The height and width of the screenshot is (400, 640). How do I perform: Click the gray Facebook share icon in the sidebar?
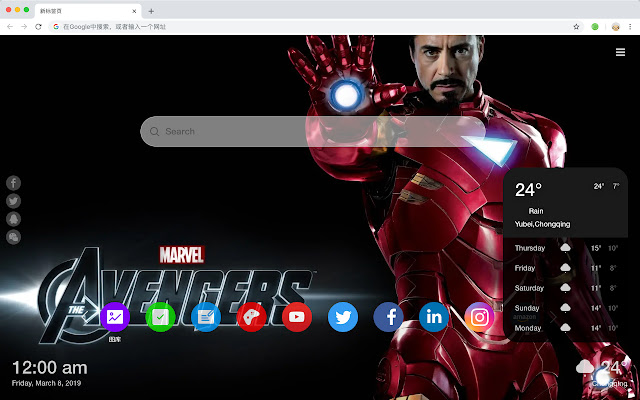pos(13,183)
